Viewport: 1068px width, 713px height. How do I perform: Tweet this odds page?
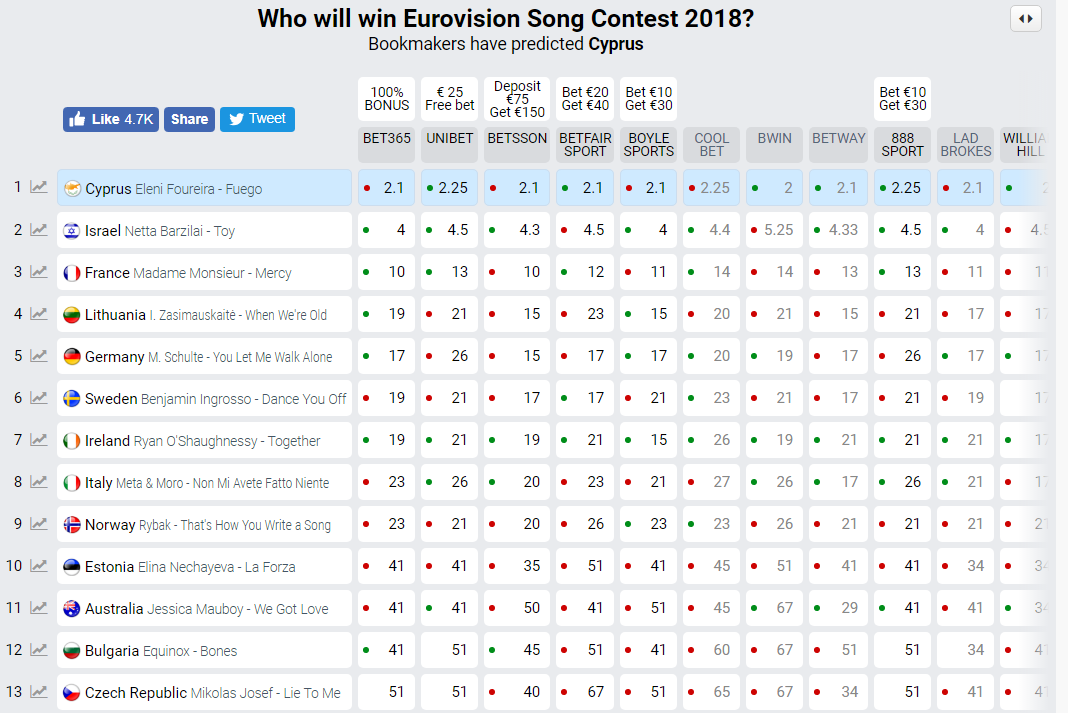pos(257,119)
